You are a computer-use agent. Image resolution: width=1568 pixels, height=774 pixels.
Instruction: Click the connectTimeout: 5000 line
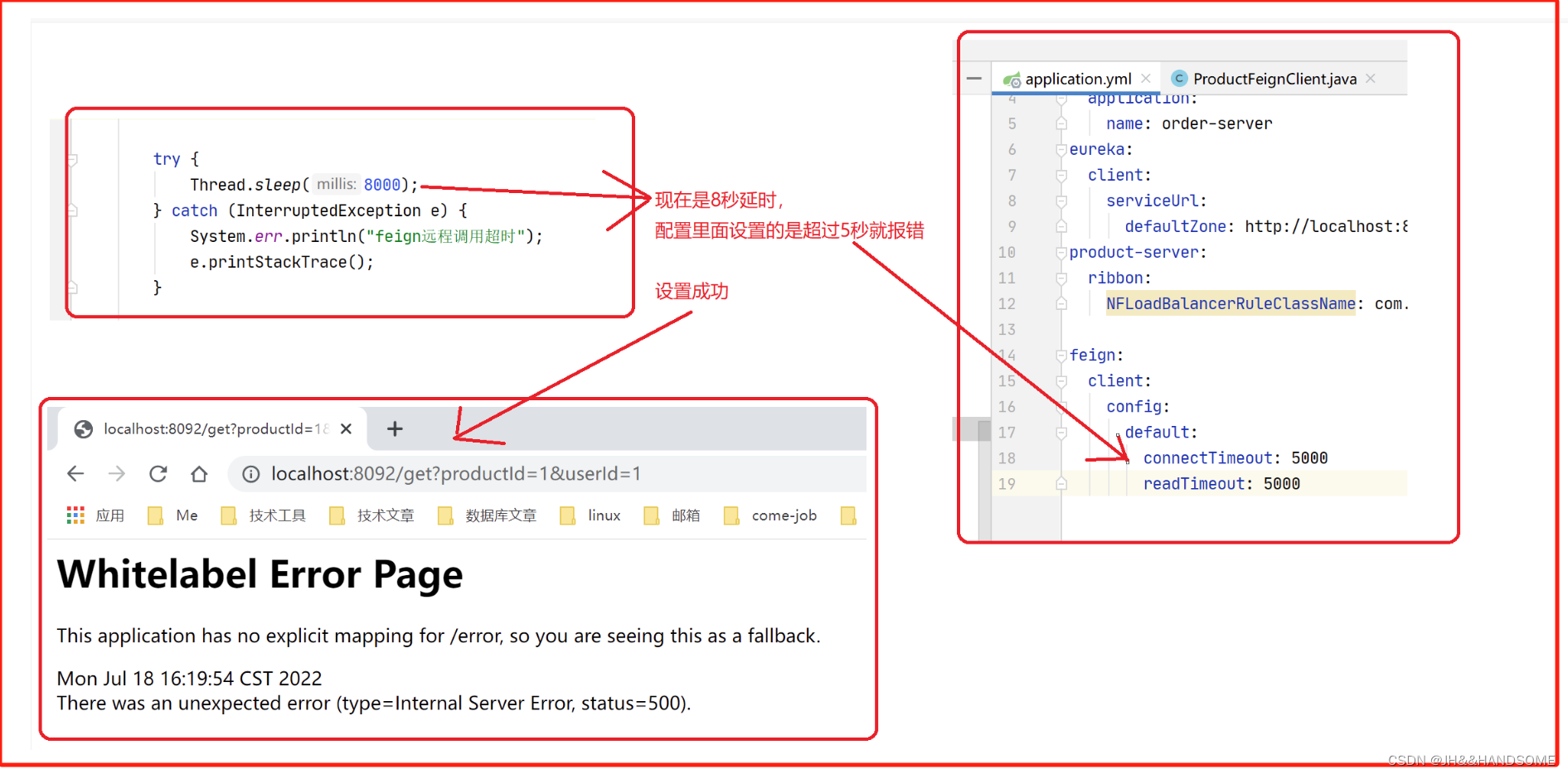pyautogui.click(x=1235, y=458)
